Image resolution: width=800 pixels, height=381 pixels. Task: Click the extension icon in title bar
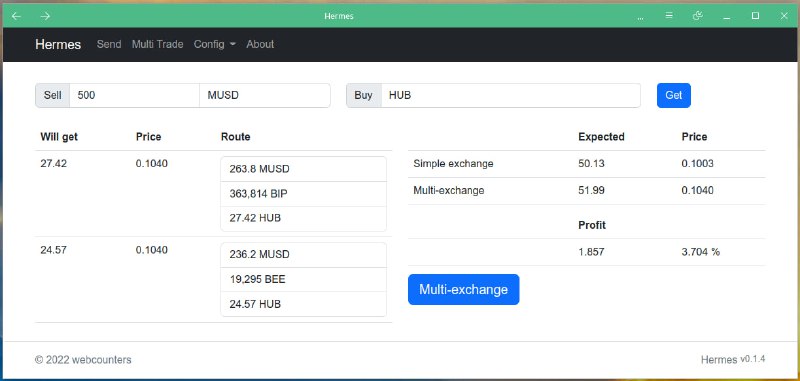[x=697, y=16]
